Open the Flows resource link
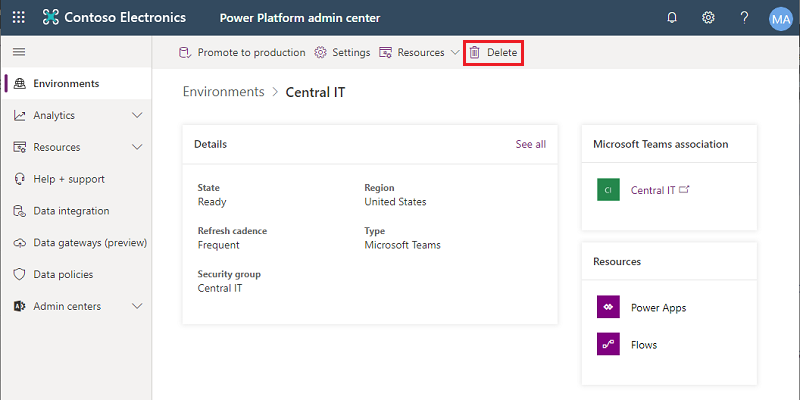The image size is (800, 400). click(x=644, y=345)
